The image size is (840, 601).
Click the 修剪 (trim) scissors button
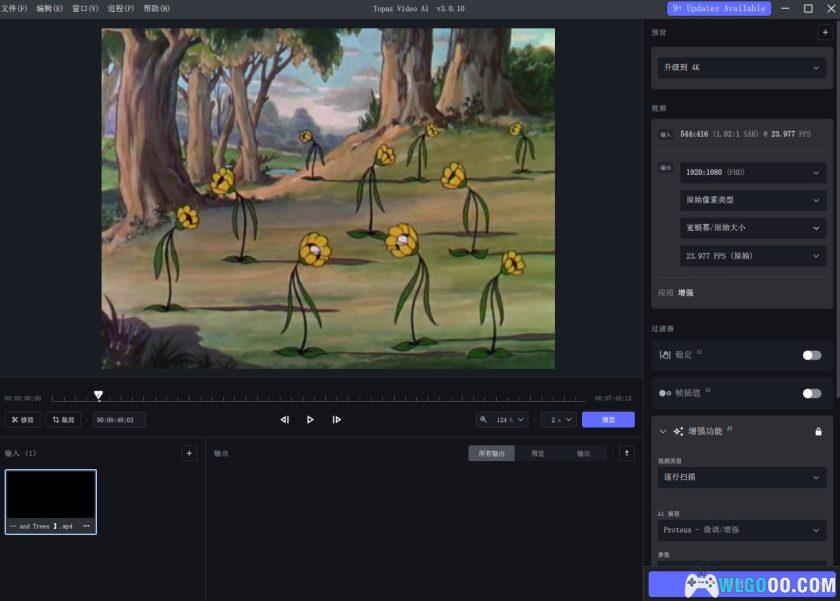click(x=22, y=420)
